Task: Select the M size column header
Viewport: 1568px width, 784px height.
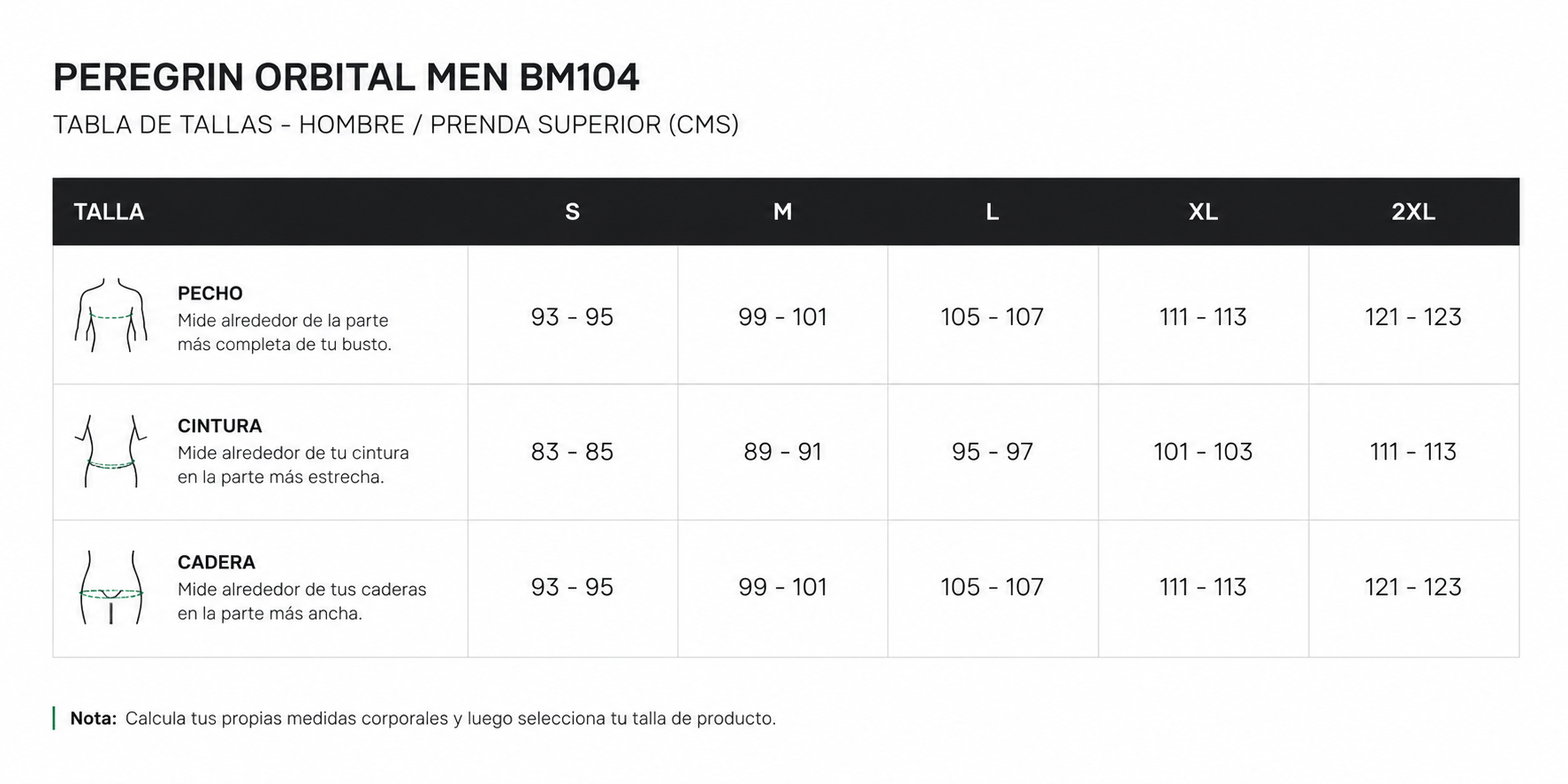Action: pos(782,212)
